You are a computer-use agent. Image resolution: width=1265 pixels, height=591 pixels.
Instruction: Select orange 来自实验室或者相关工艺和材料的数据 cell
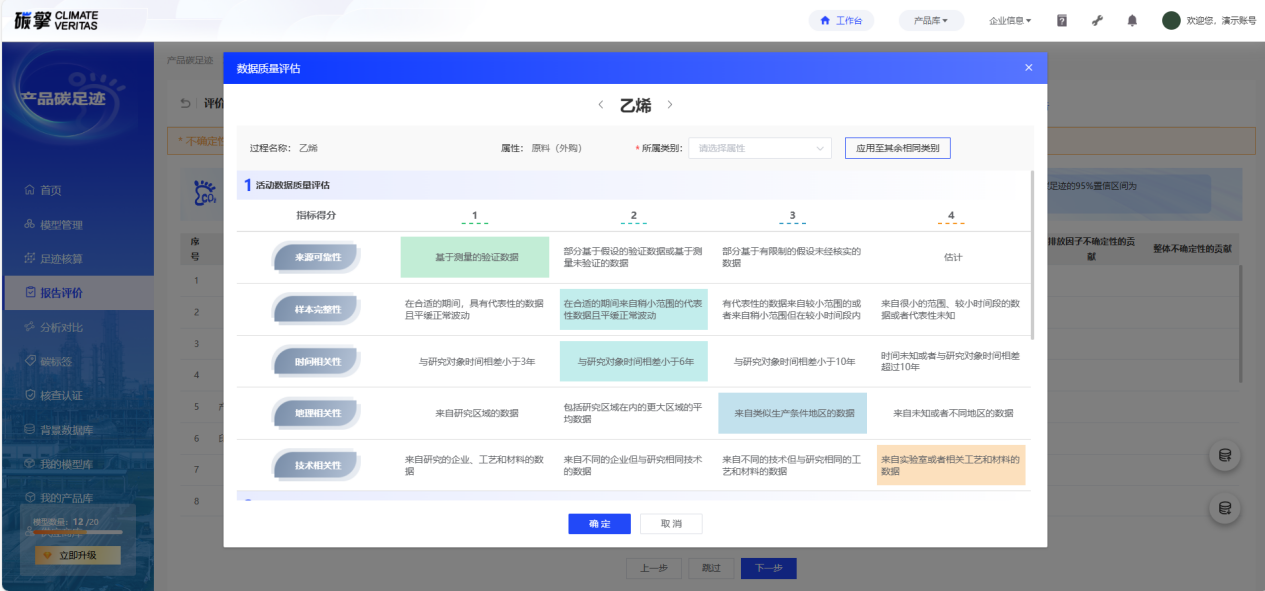click(950, 465)
